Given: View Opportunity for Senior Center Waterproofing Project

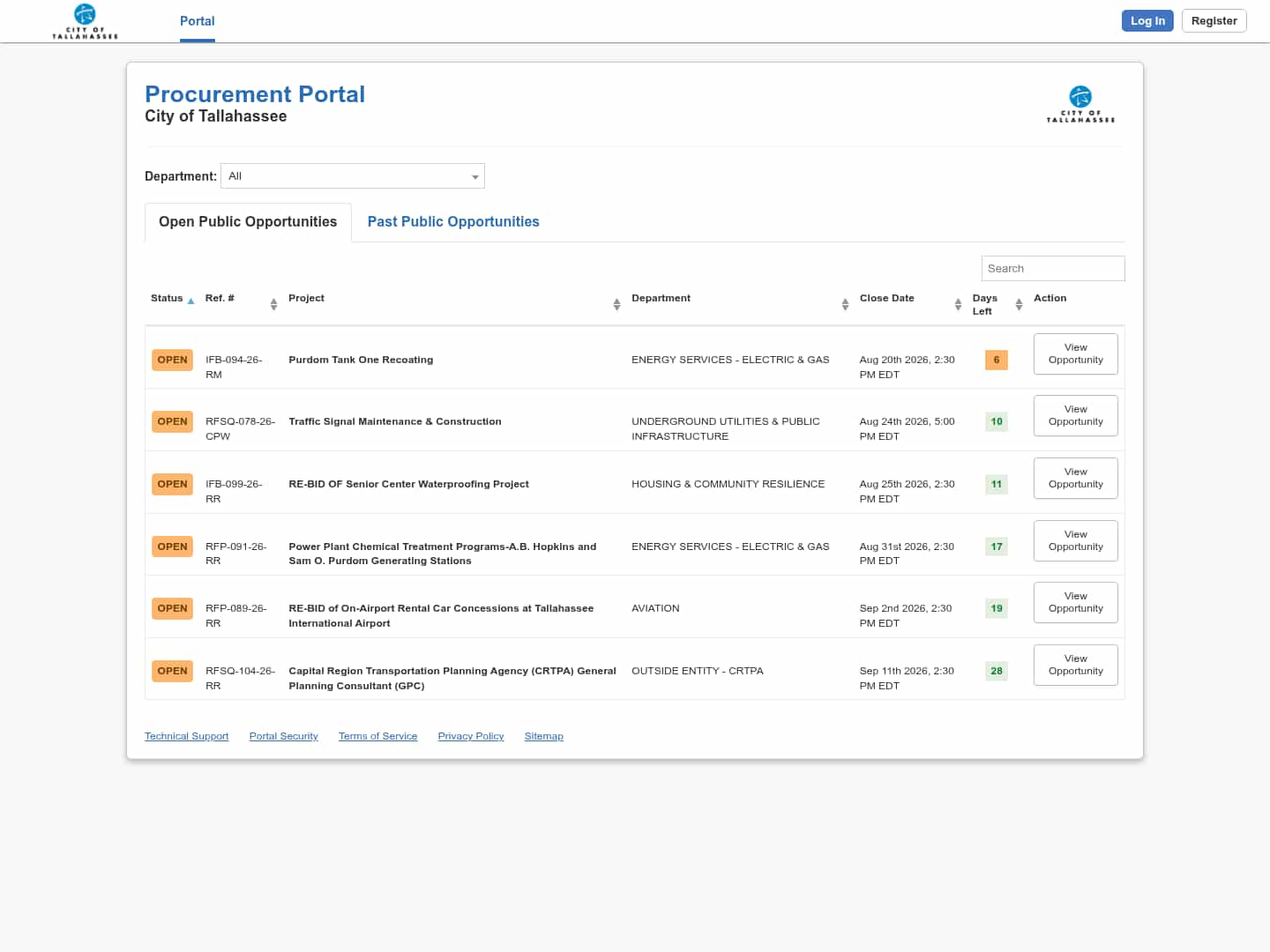Looking at the screenshot, I should pos(1076,478).
